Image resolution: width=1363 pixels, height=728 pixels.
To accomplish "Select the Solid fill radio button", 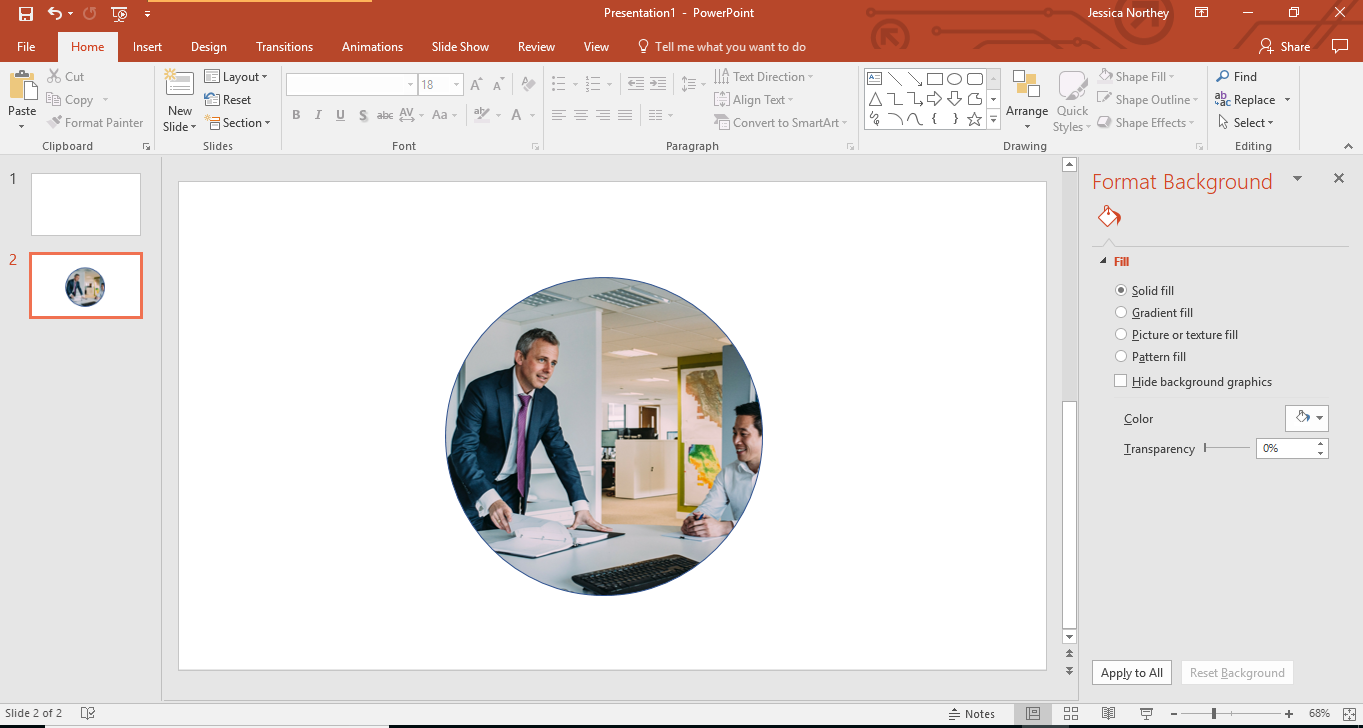I will [x=1121, y=290].
